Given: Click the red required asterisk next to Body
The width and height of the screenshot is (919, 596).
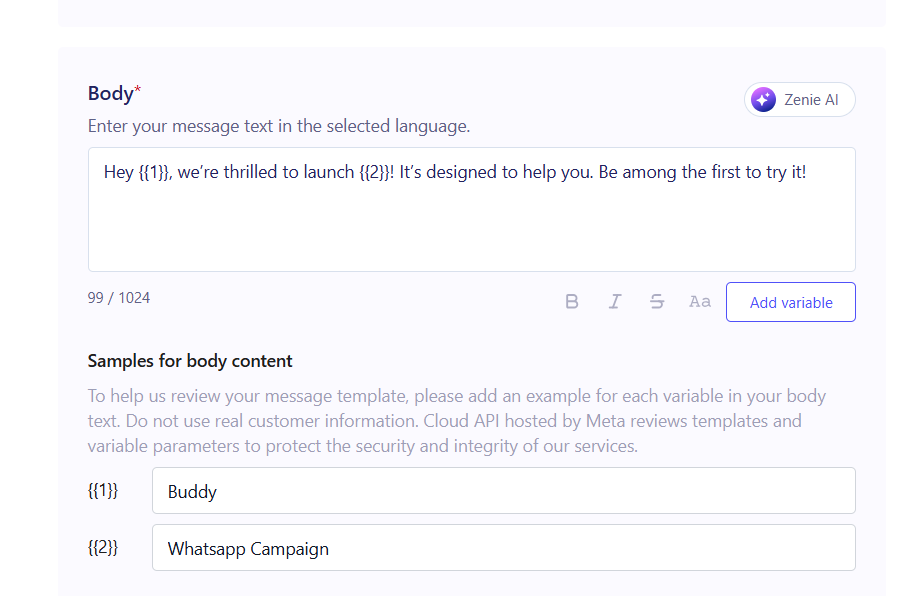Looking at the screenshot, I should (138, 92).
